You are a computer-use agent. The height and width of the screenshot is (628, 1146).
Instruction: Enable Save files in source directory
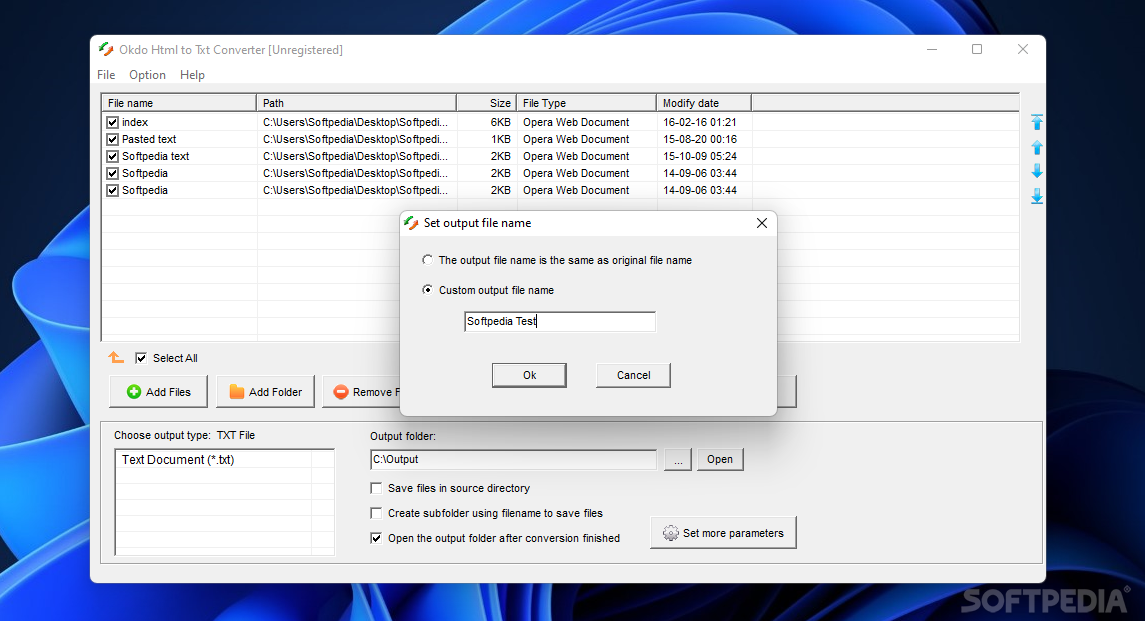376,488
